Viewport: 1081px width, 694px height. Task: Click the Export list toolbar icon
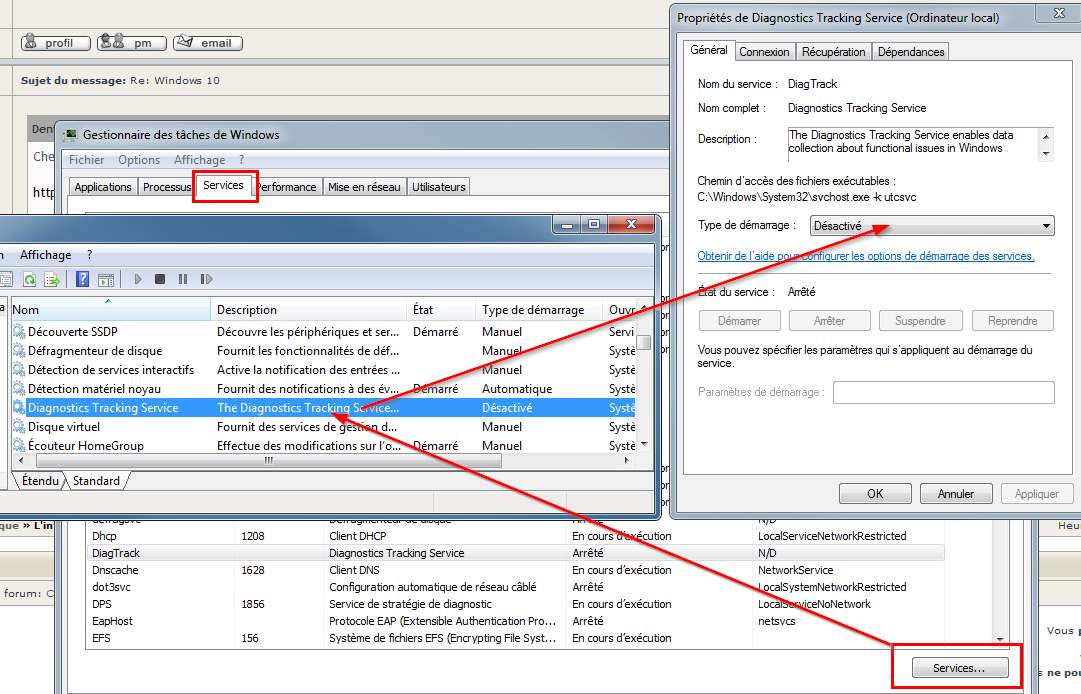coord(51,280)
